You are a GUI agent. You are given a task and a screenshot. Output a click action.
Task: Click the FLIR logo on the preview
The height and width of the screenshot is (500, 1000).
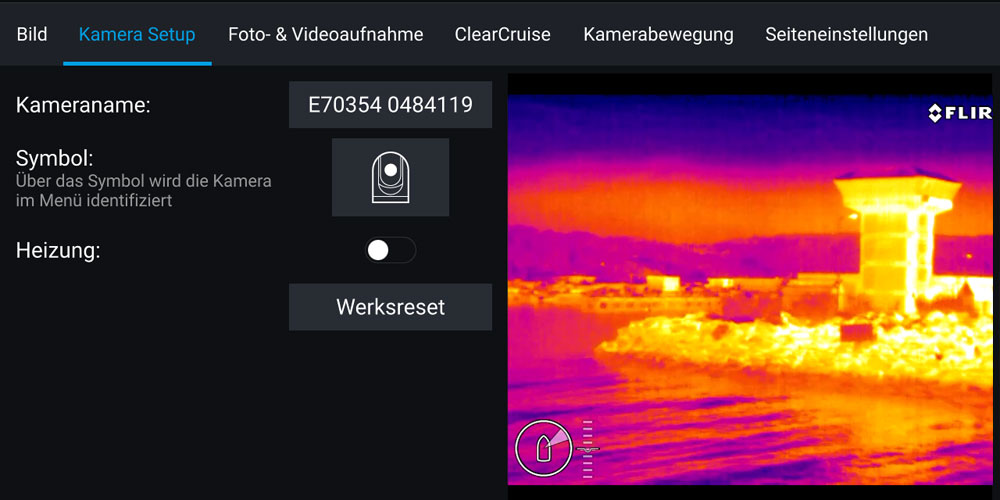click(x=958, y=113)
